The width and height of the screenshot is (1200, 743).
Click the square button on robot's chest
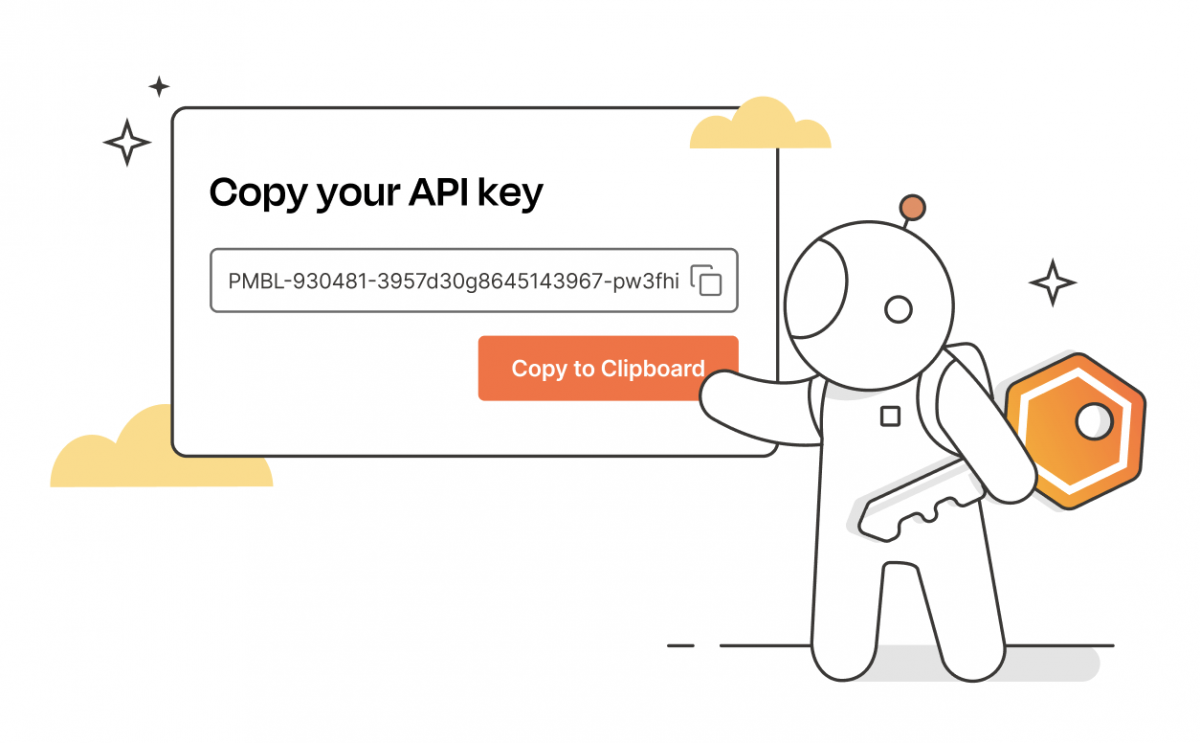(890, 415)
